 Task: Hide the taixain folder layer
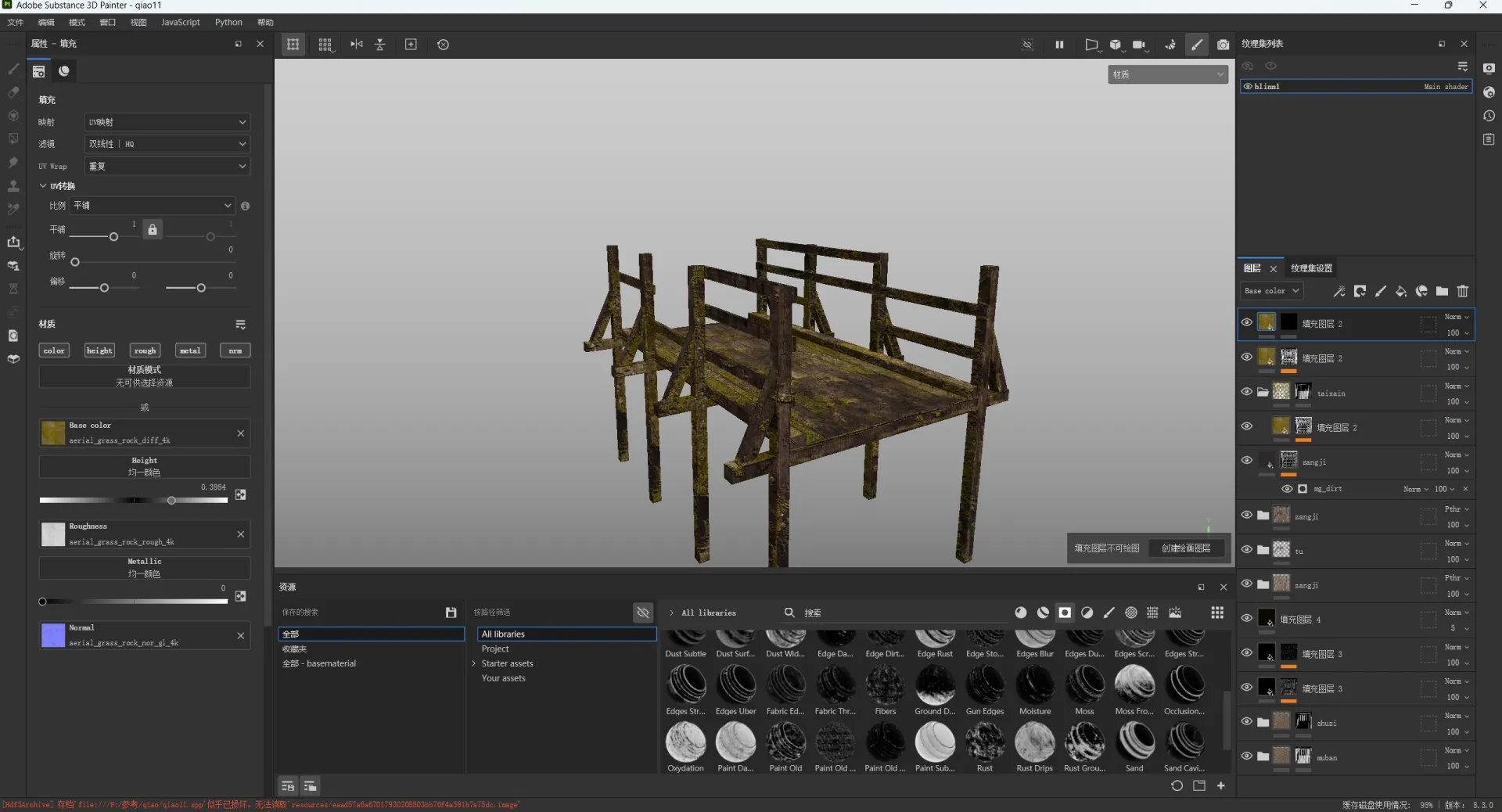coord(1246,392)
